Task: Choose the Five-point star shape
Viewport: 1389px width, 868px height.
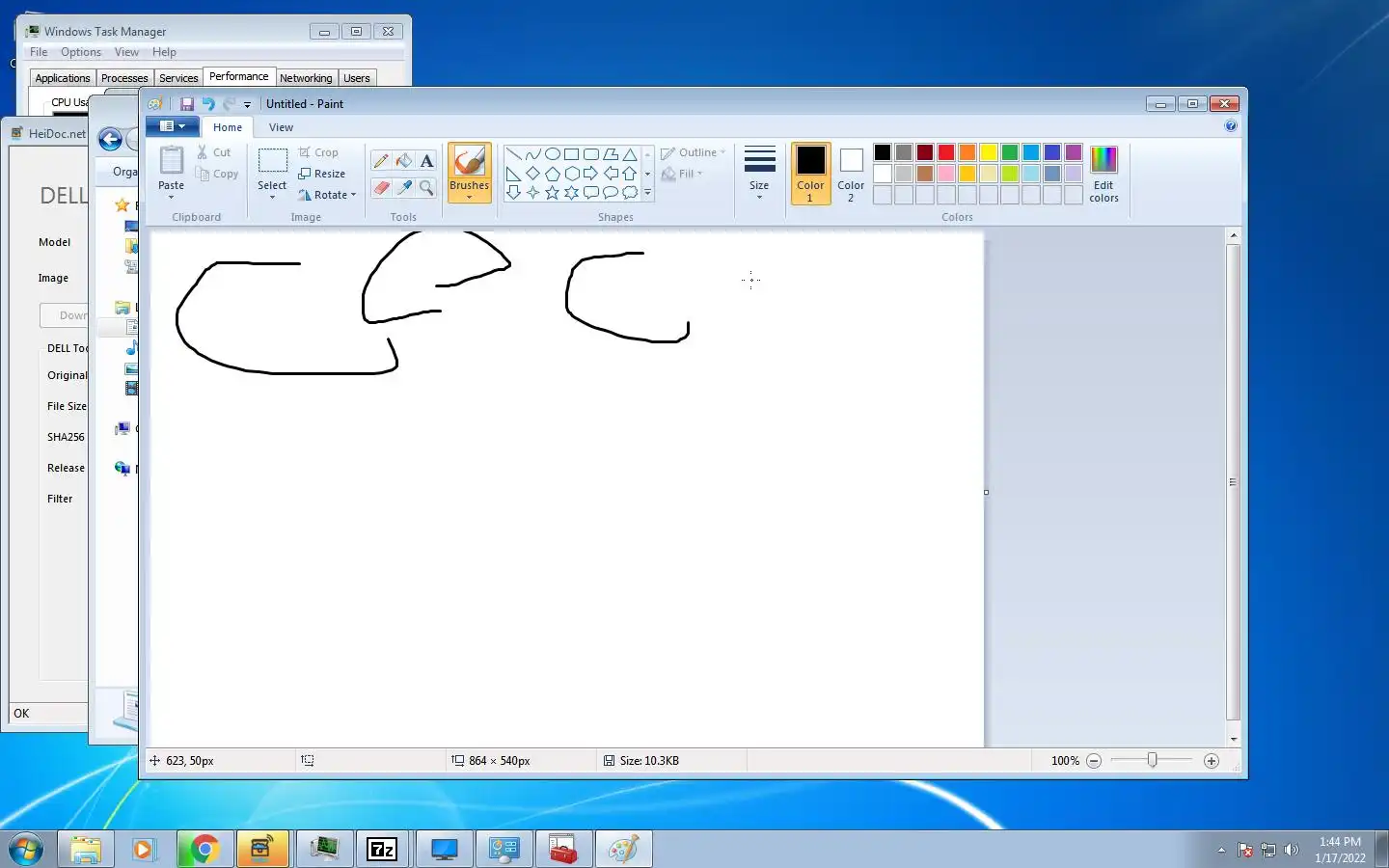Action: pos(552,193)
